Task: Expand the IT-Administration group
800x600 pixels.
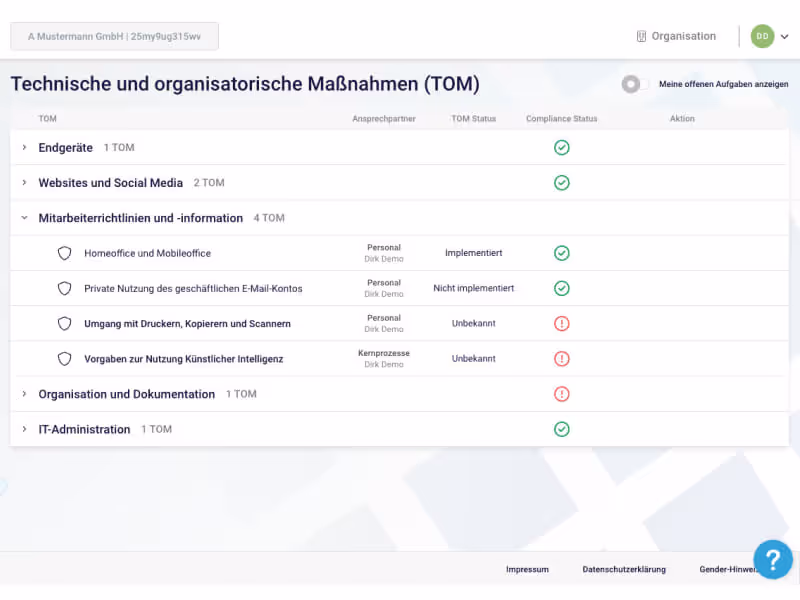Action: tap(24, 429)
